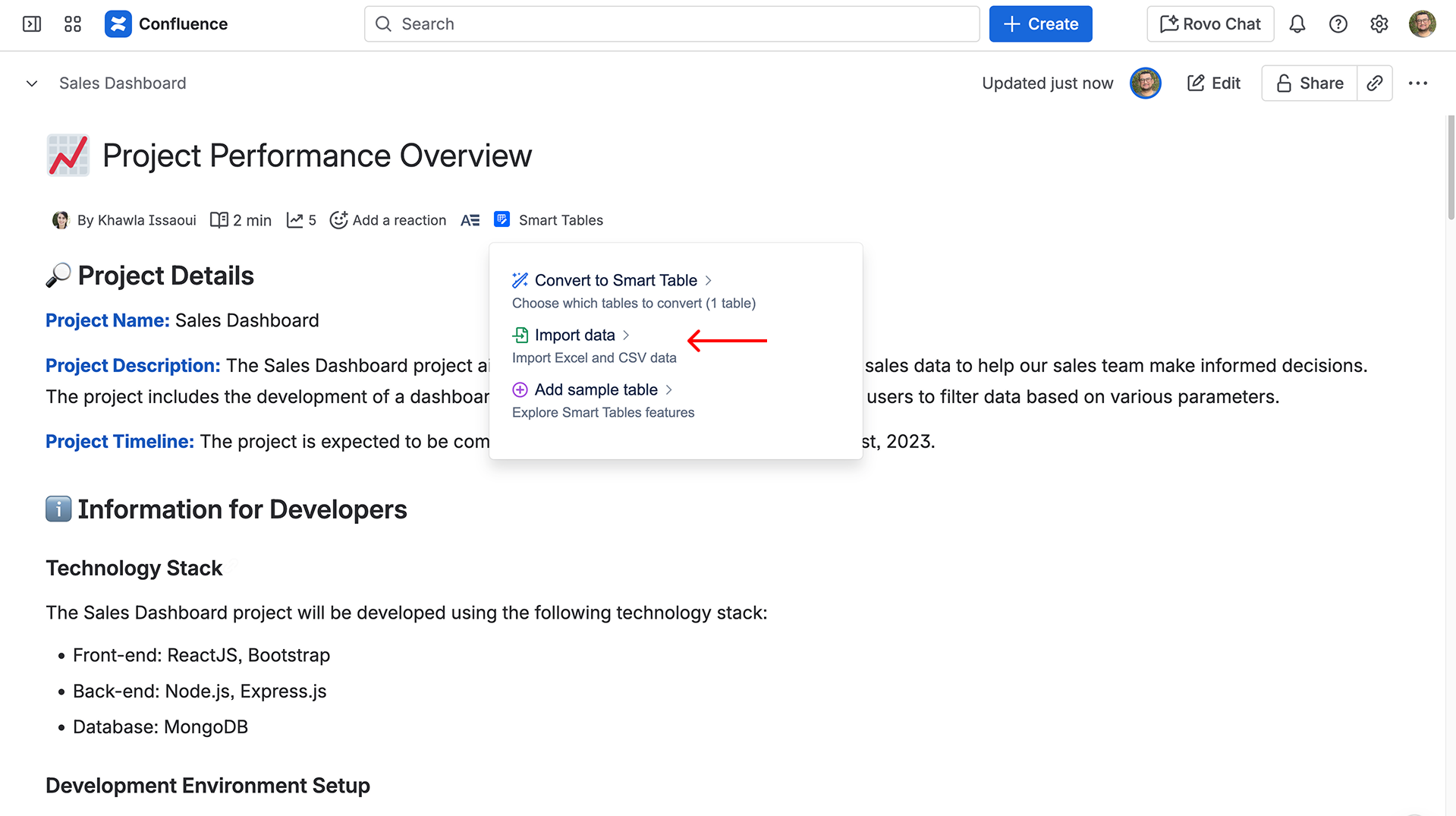Open the settings gear
The width and height of the screenshot is (1456, 816).
click(1379, 24)
